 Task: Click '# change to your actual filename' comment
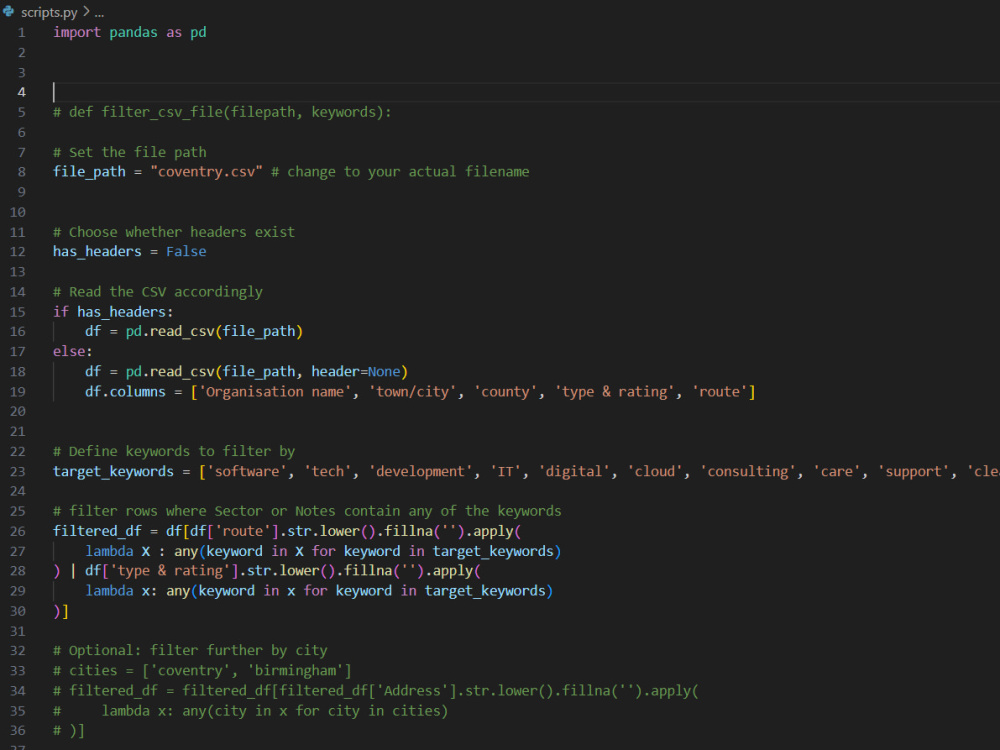tap(400, 172)
